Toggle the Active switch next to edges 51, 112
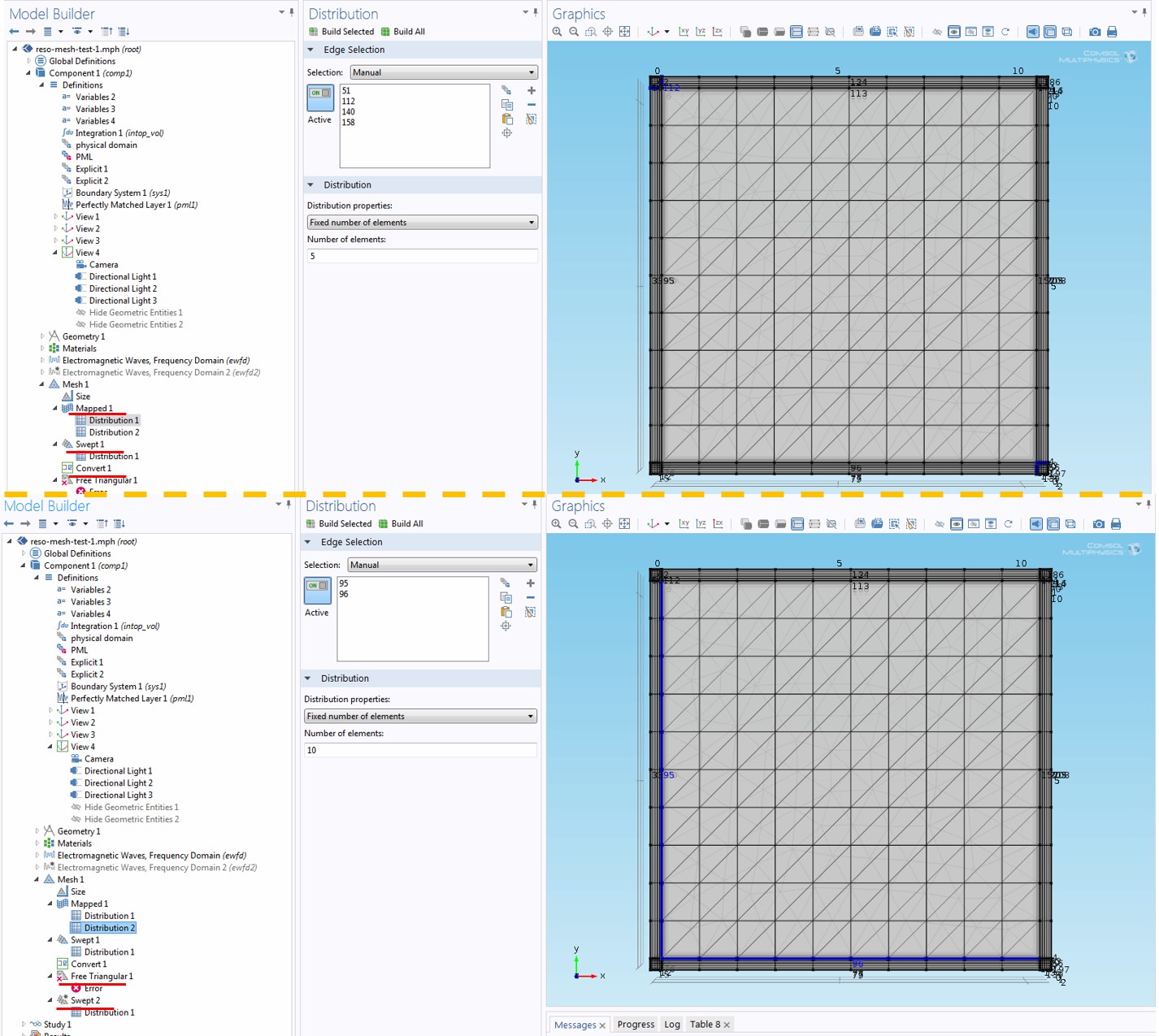The height and width of the screenshot is (1036, 1159). pos(320,93)
